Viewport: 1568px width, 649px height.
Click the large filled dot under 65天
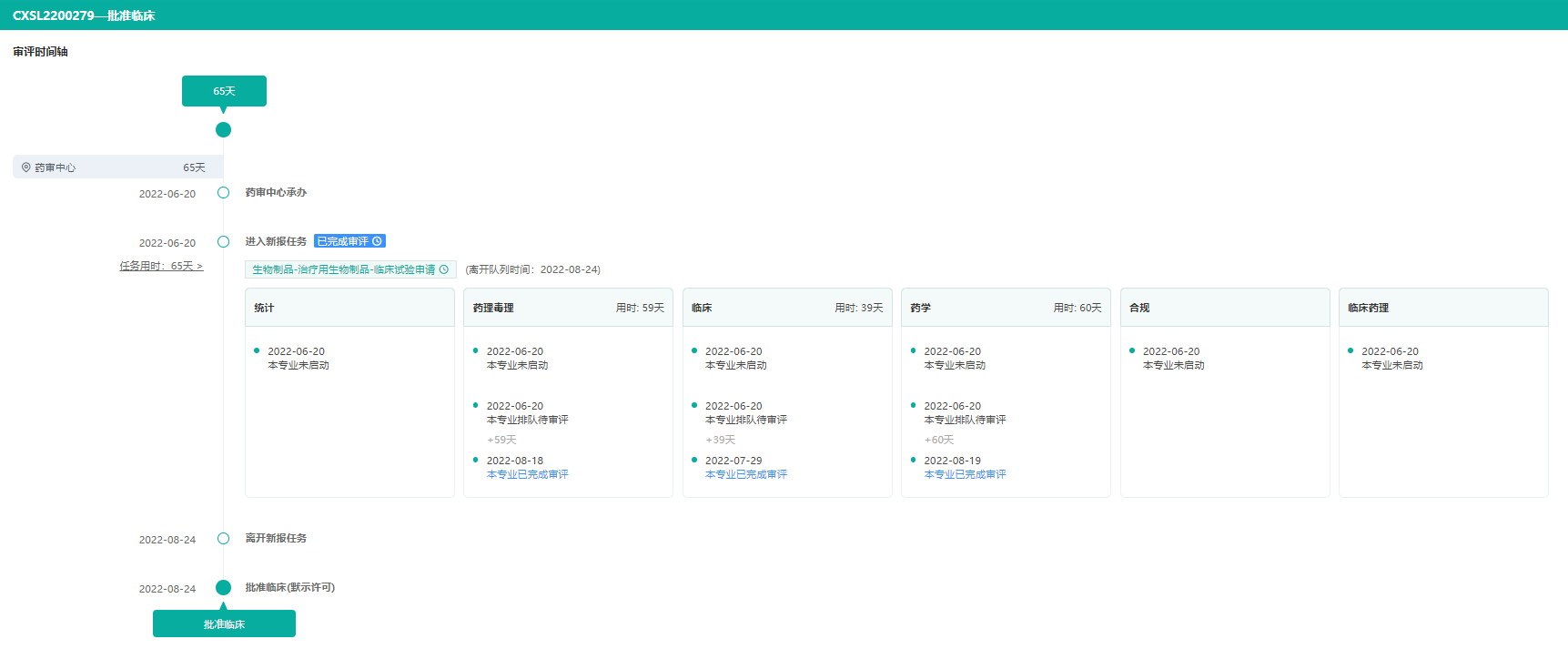(x=223, y=130)
